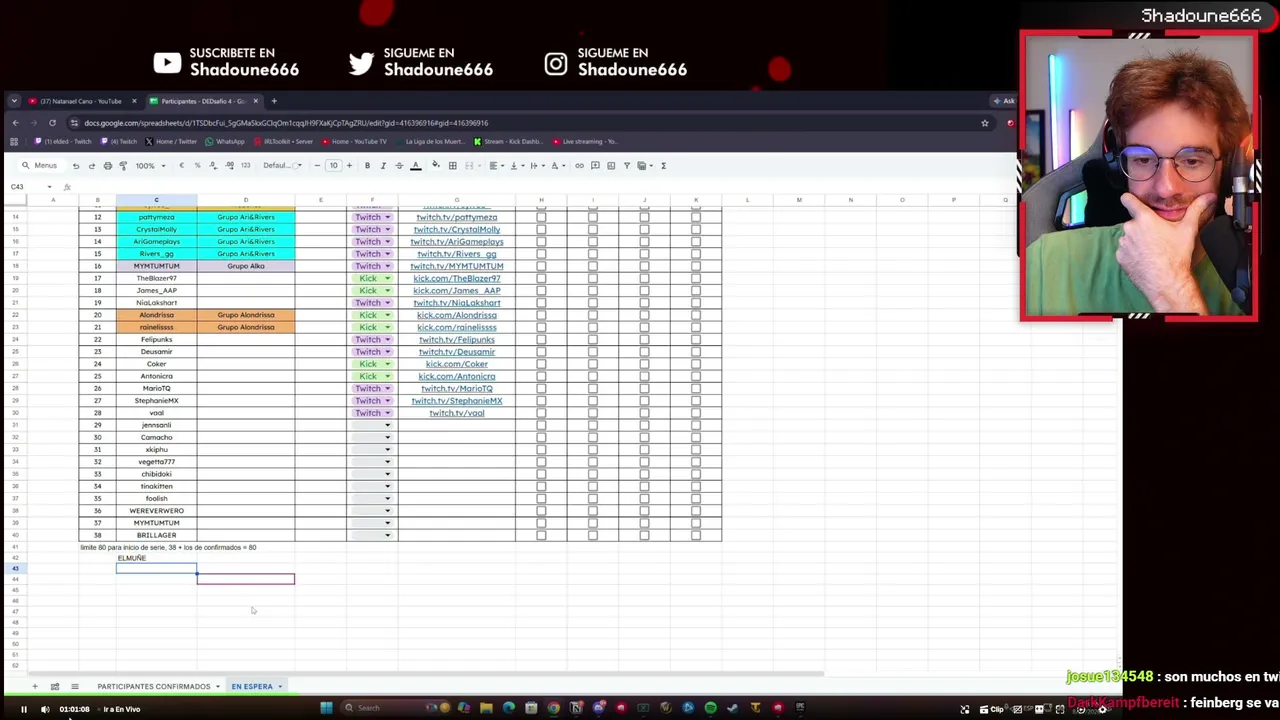Check third checkbox in MarioTQ row
1280x720 pixels.
[644, 388]
